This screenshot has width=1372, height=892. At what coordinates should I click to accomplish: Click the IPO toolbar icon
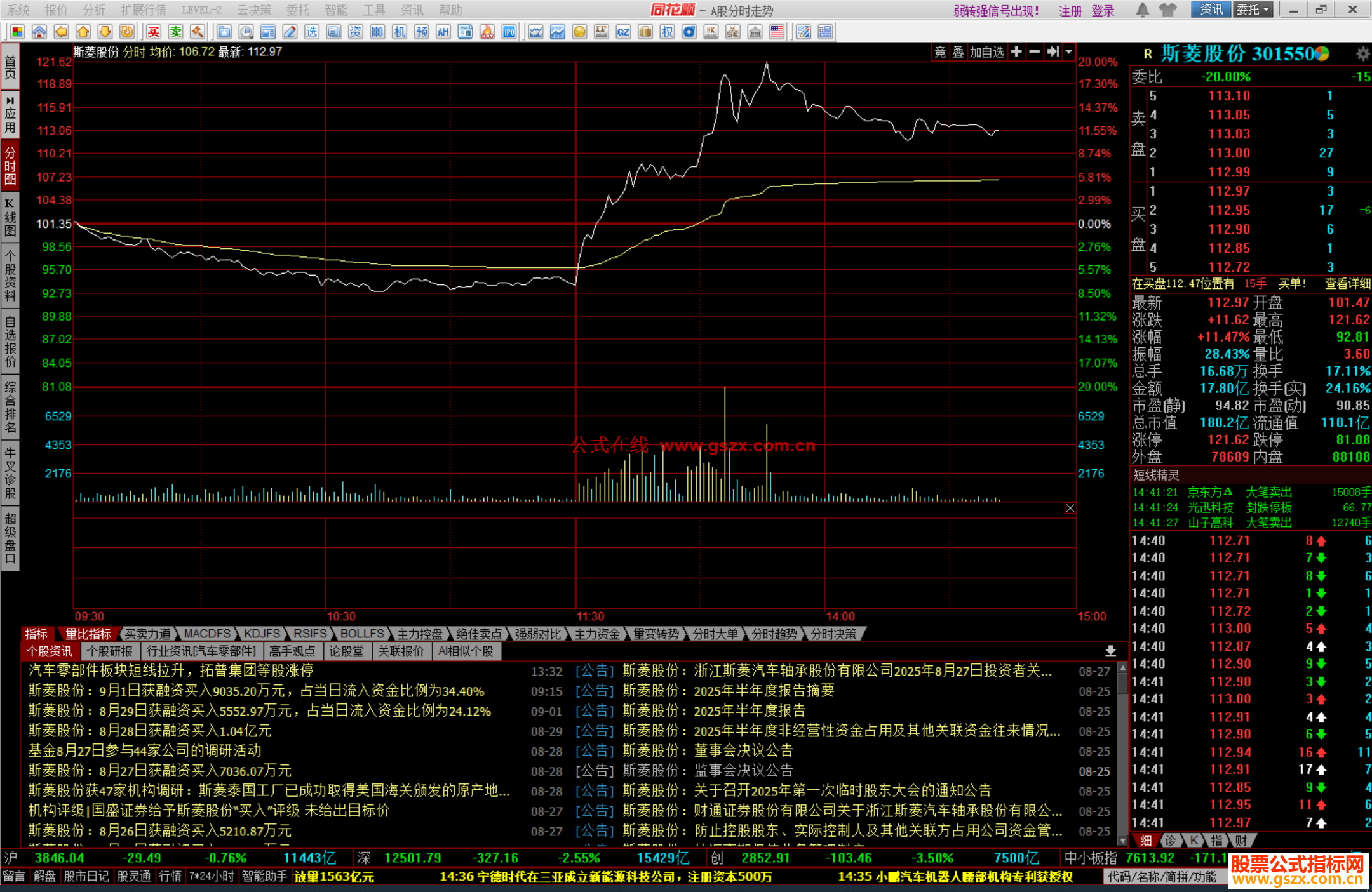(x=509, y=32)
